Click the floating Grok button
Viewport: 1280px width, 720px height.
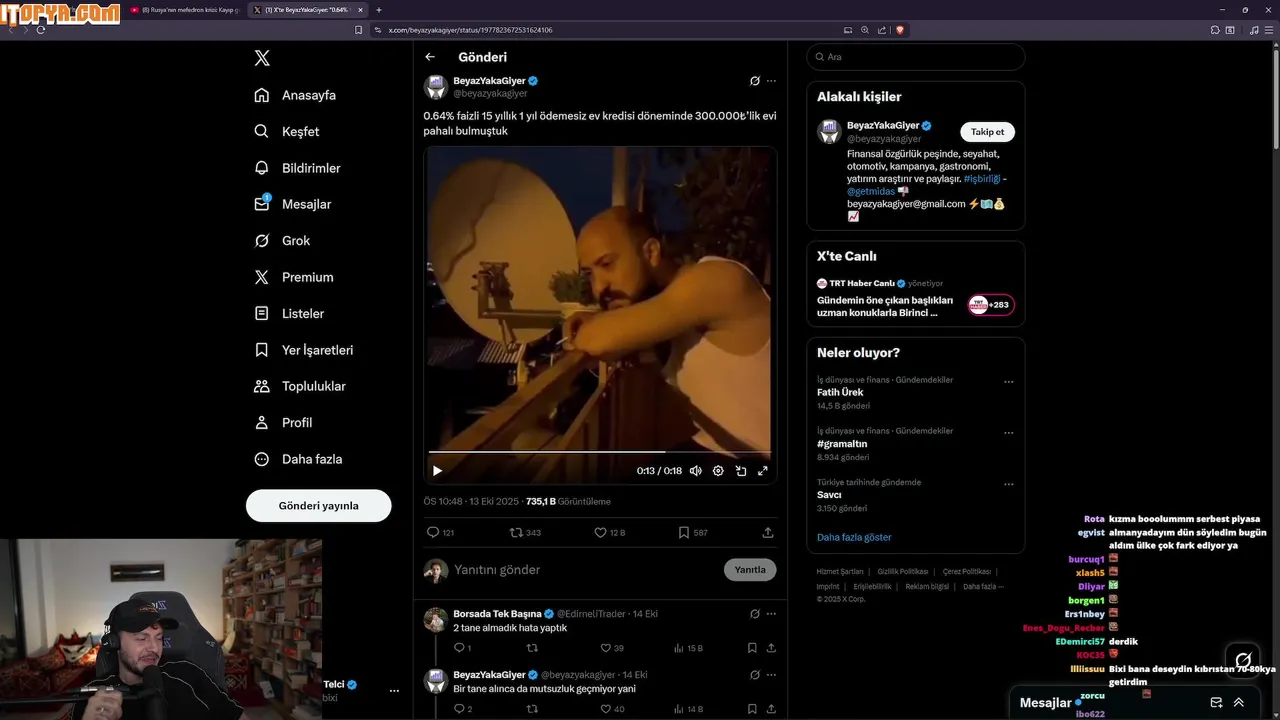click(x=1243, y=660)
